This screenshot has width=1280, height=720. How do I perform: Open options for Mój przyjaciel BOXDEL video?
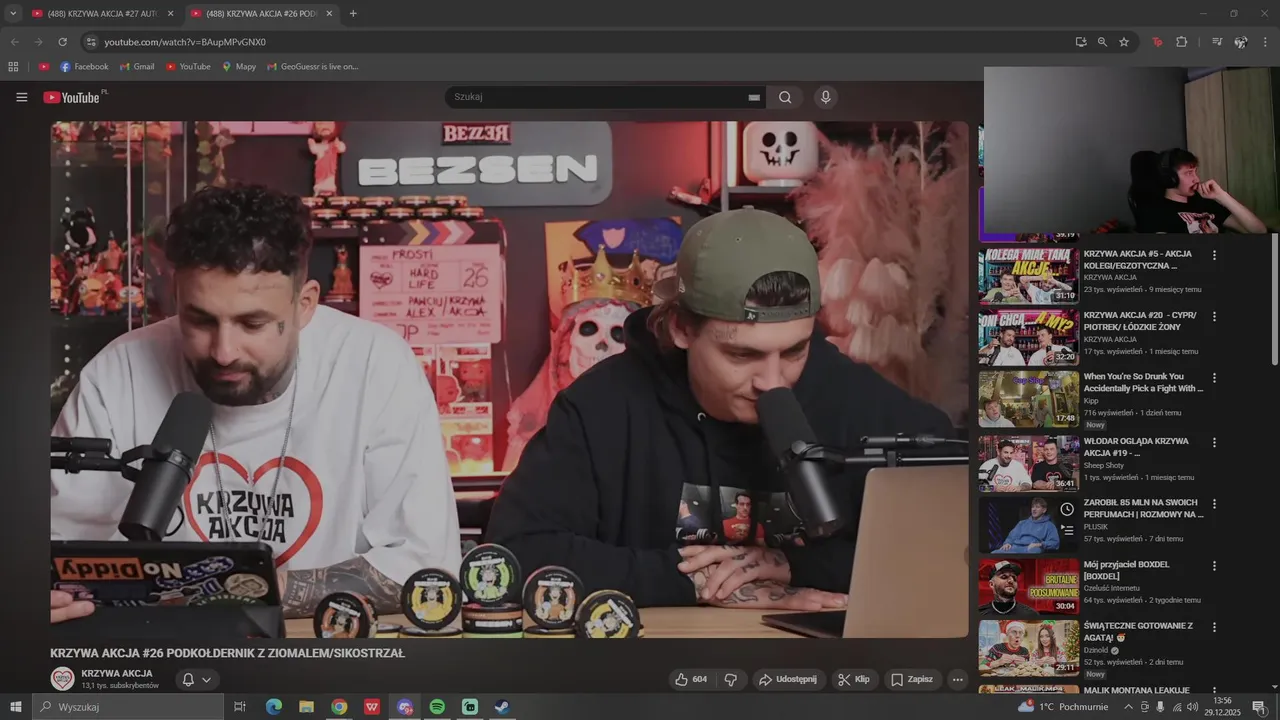point(1214,565)
